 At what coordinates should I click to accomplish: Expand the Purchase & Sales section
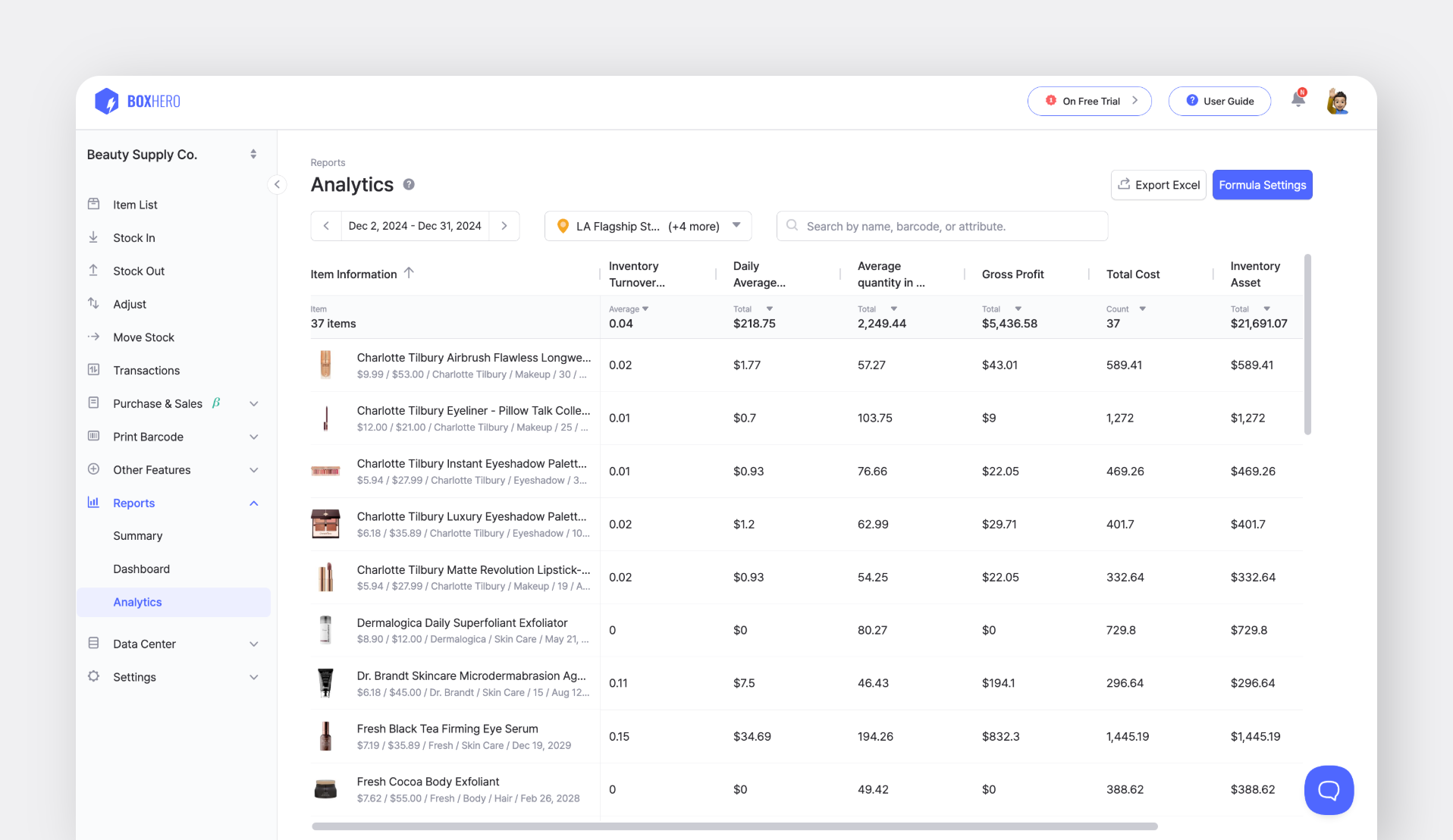click(253, 403)
